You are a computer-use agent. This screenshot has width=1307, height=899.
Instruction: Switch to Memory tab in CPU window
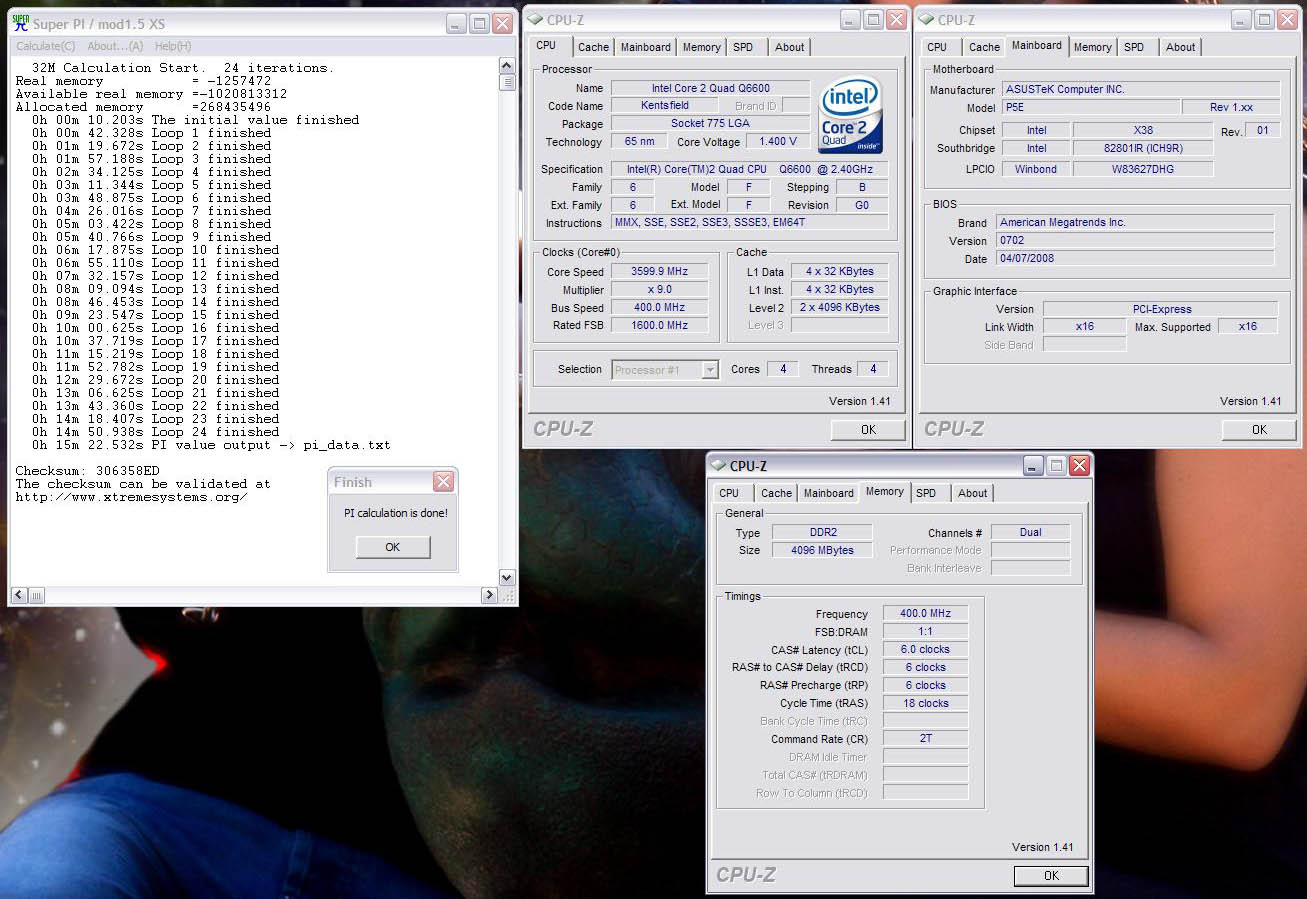click(x=702, y=47)
